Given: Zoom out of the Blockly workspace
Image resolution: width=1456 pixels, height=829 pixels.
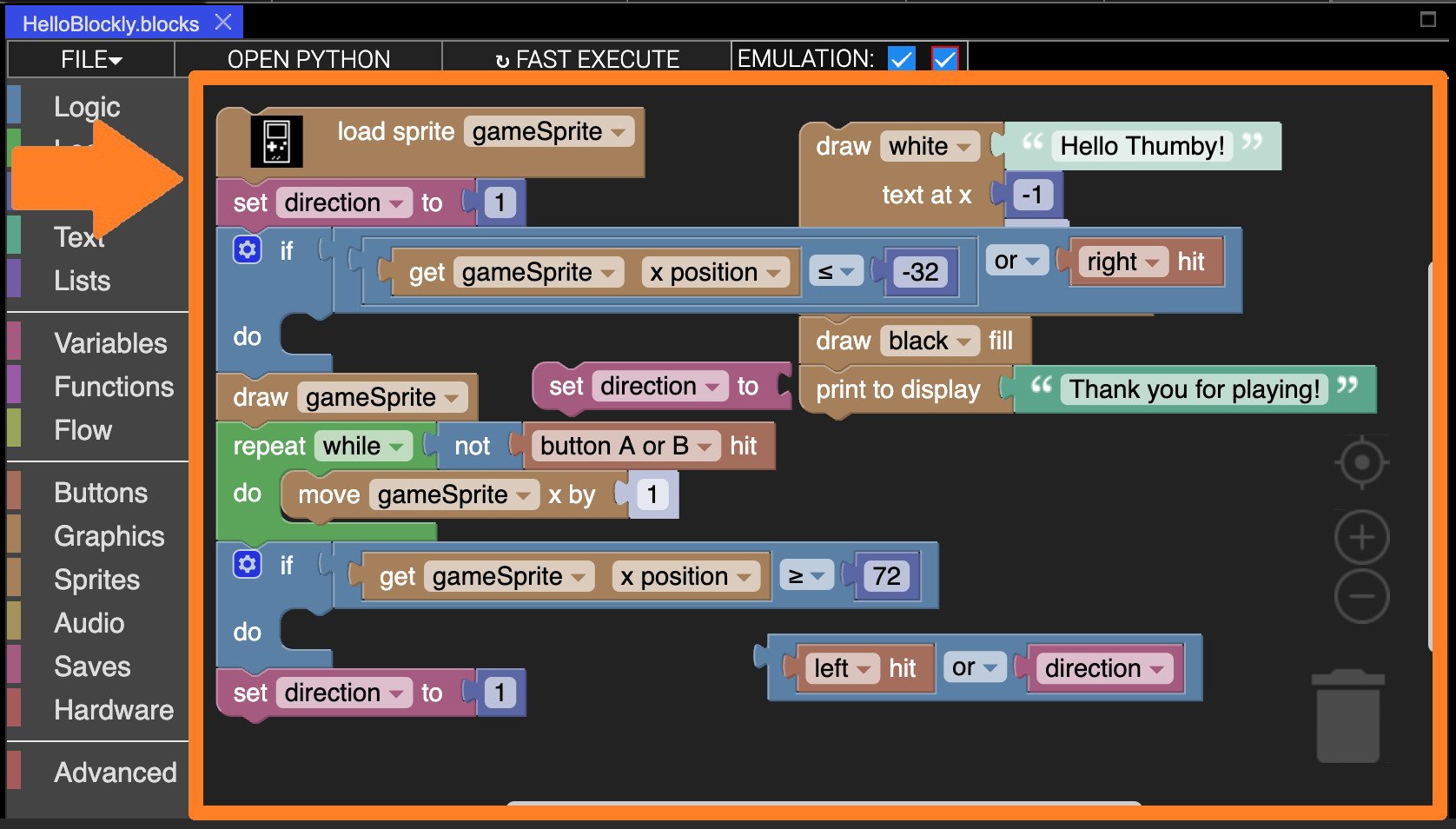Looking at the screenshot, I should click(1361, 596).
